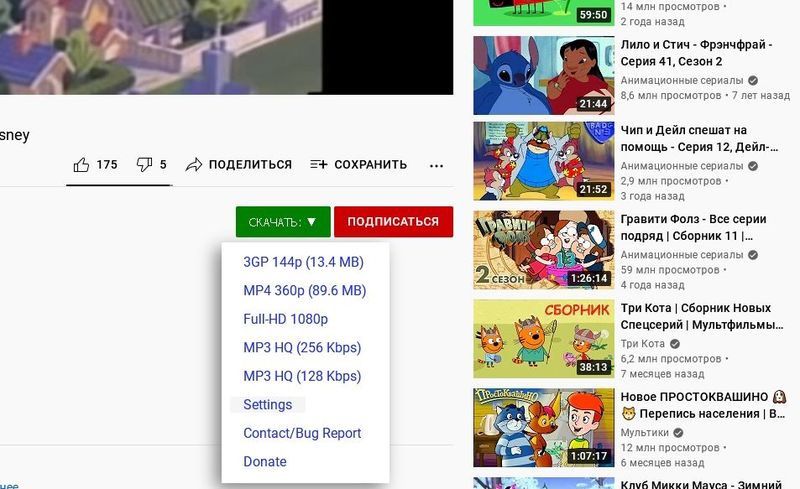Open Settings in the download menu
This screenshot has width=800, height=489.
coord(268,405)
